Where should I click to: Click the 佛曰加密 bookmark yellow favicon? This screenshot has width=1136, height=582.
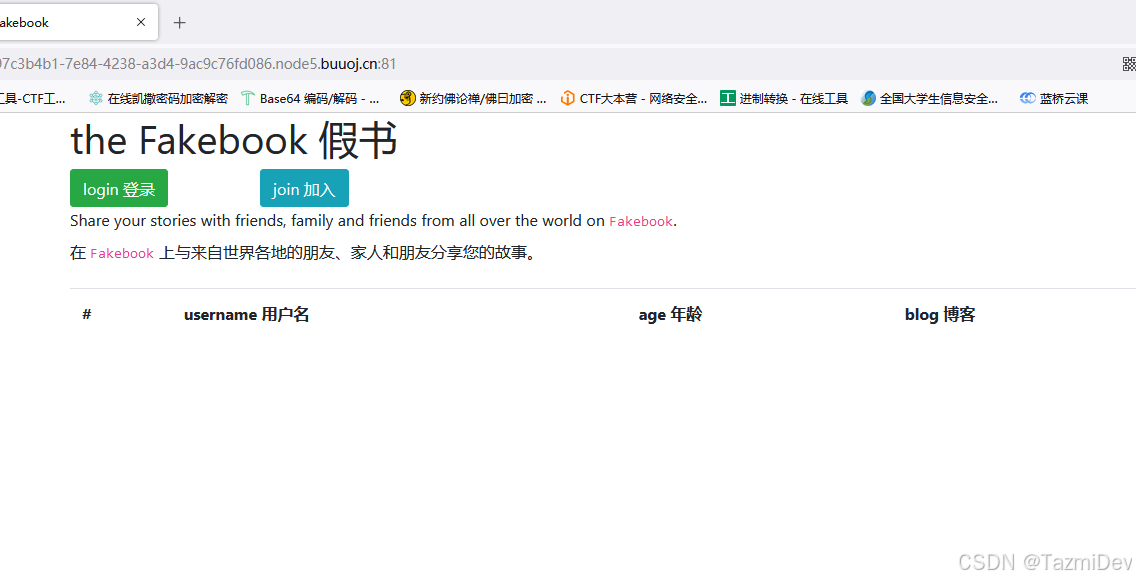click(x=407, y=98)
